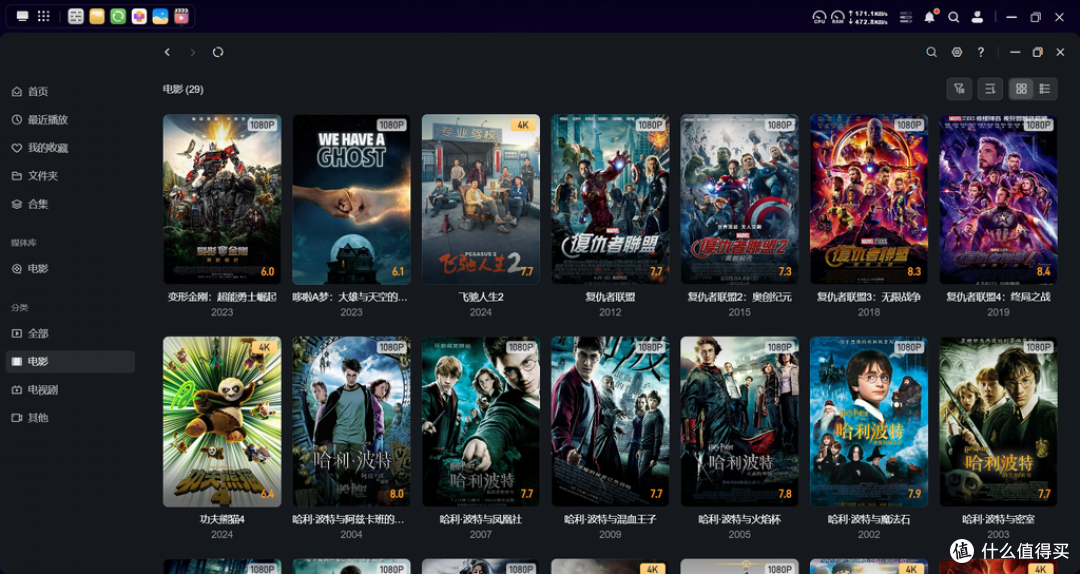Open the sort order menu
Viewport: 1080px width, 574px height.
click(x=990, y=88)
